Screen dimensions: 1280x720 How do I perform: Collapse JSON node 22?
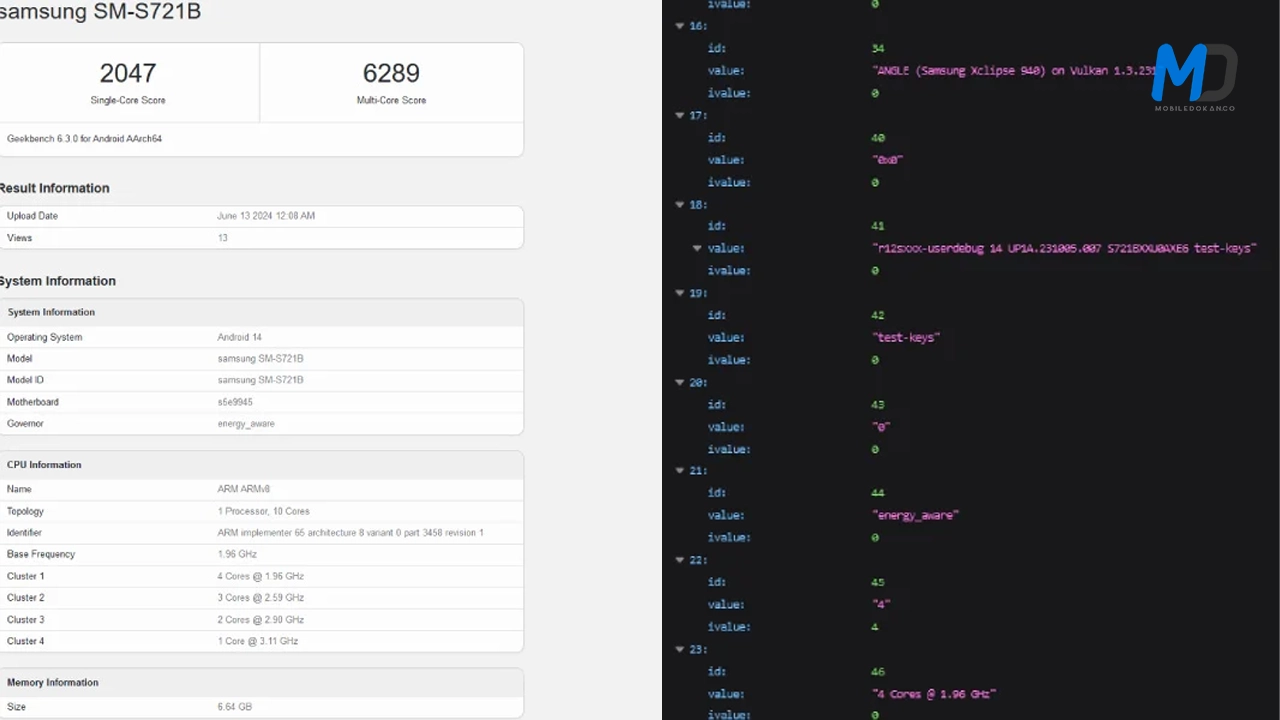tap(681, 559)
